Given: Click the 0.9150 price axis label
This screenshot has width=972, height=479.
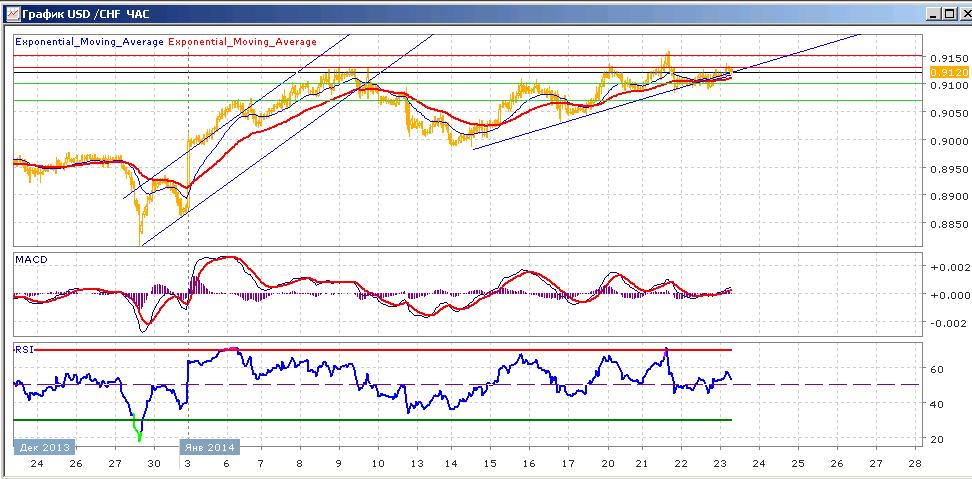Looking at the screenshot, I should 947,58.
